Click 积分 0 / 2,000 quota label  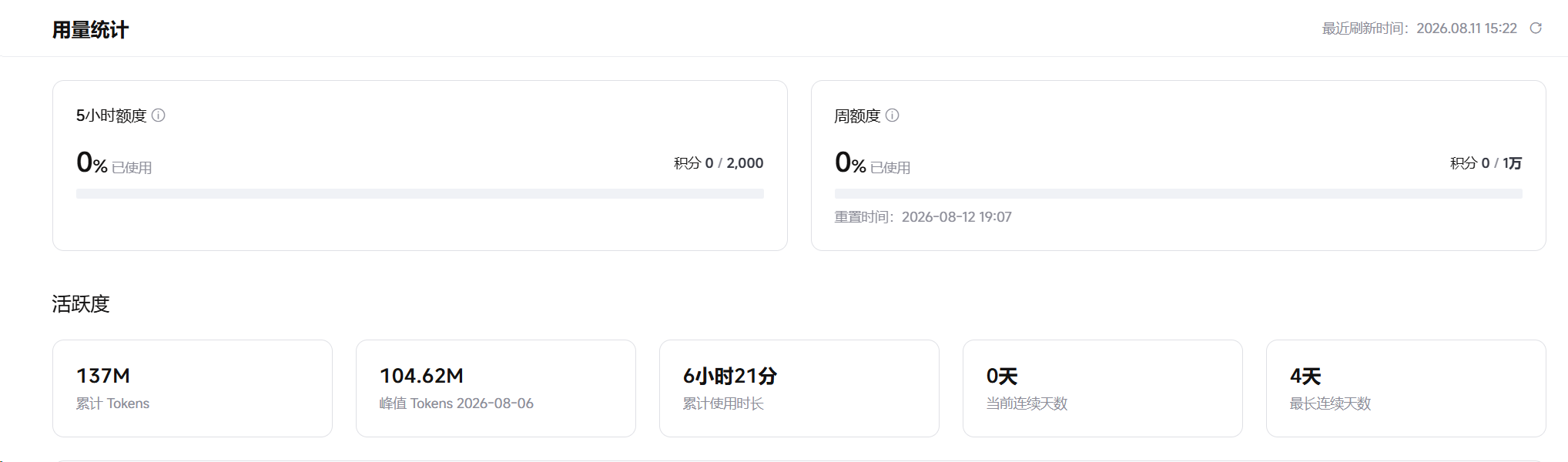coord(719,163)
